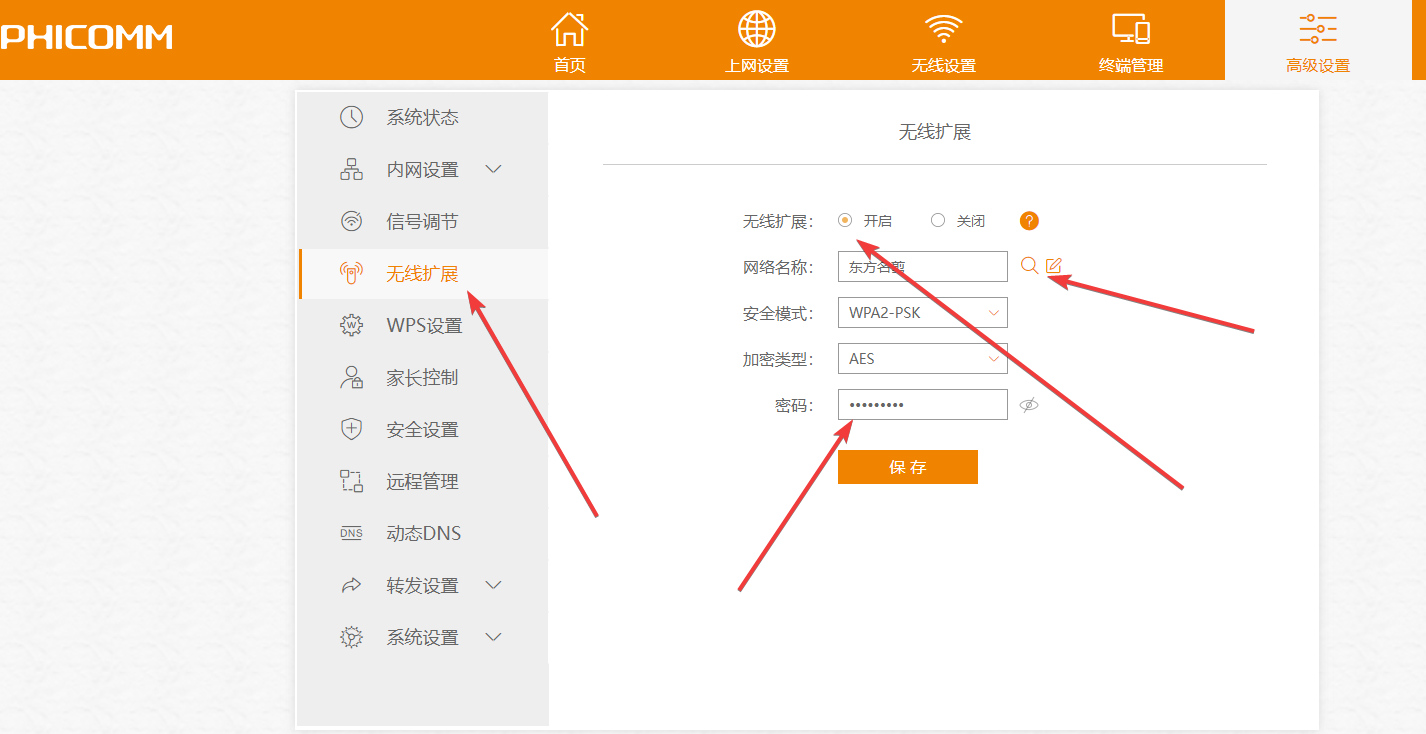Open the 高级设置 sliders icon
1426x734 pixels.
(1318, 29)
